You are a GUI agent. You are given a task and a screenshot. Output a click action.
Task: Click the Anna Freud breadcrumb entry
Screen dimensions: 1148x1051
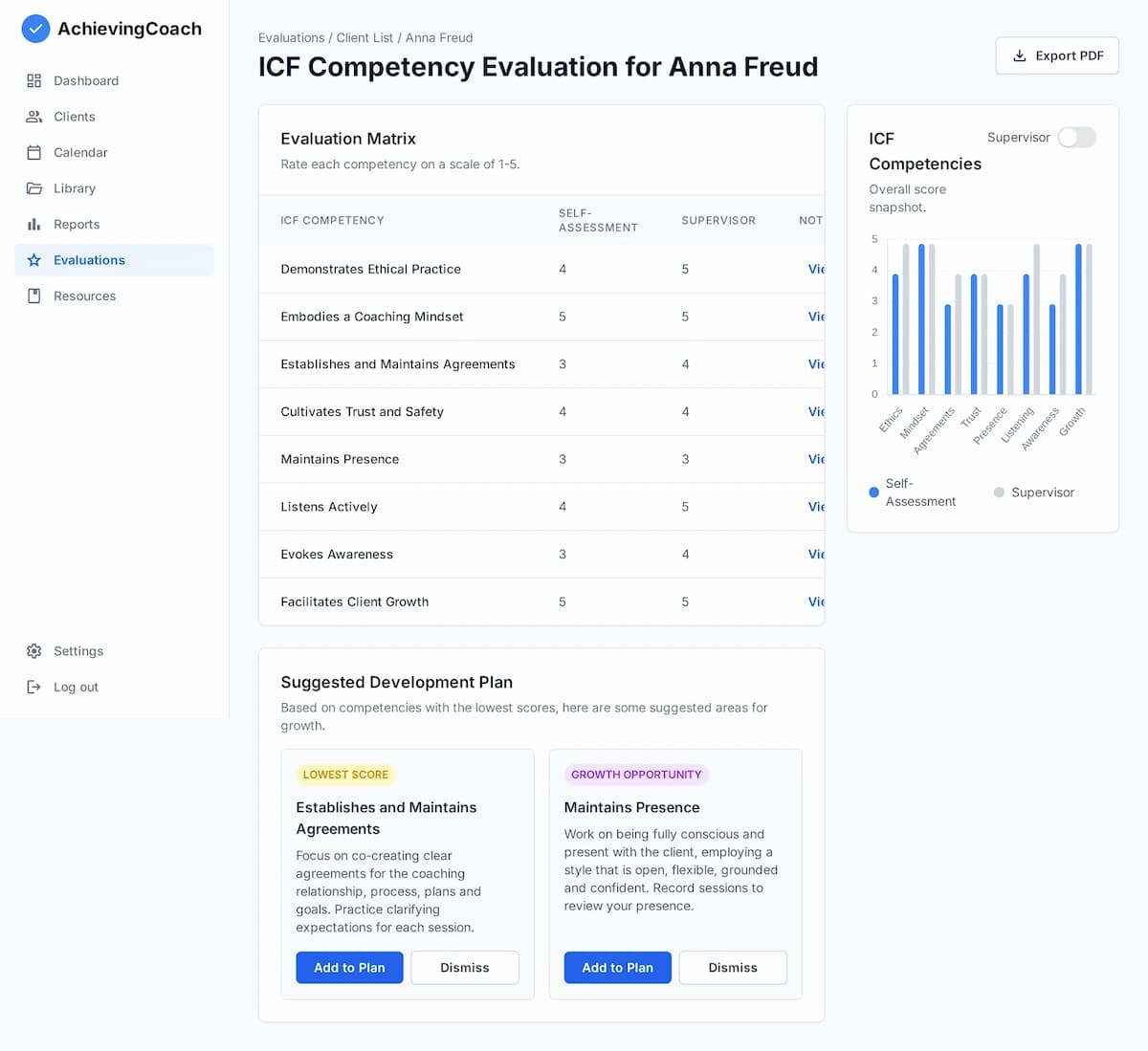[x=439, y=37]
